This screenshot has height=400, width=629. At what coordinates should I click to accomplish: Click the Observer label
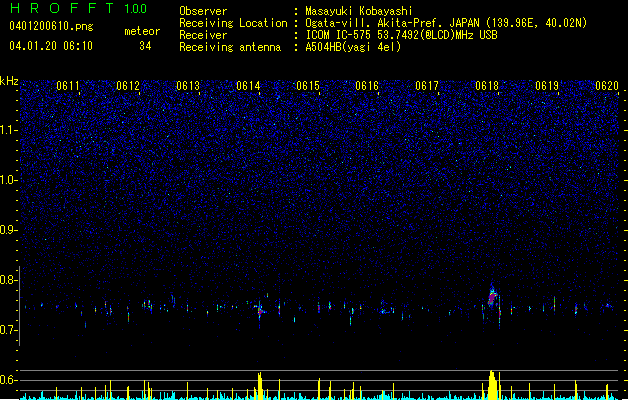[203, 11]
